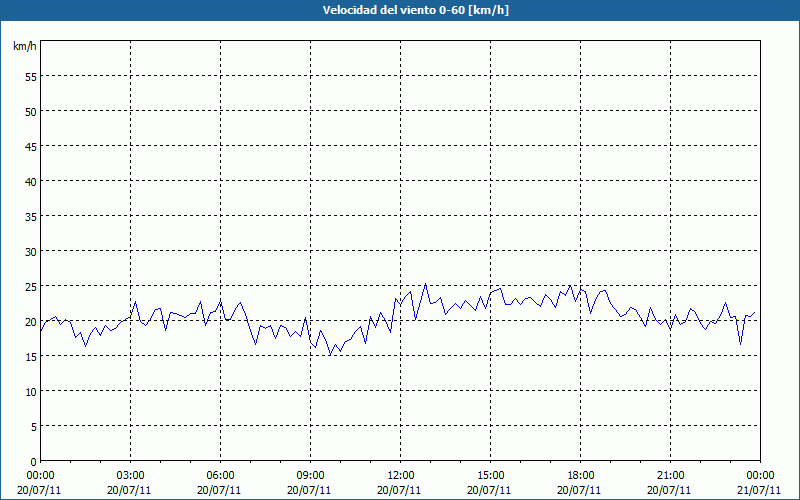Click the 40 value on the Y axis

tap(31, 182)
